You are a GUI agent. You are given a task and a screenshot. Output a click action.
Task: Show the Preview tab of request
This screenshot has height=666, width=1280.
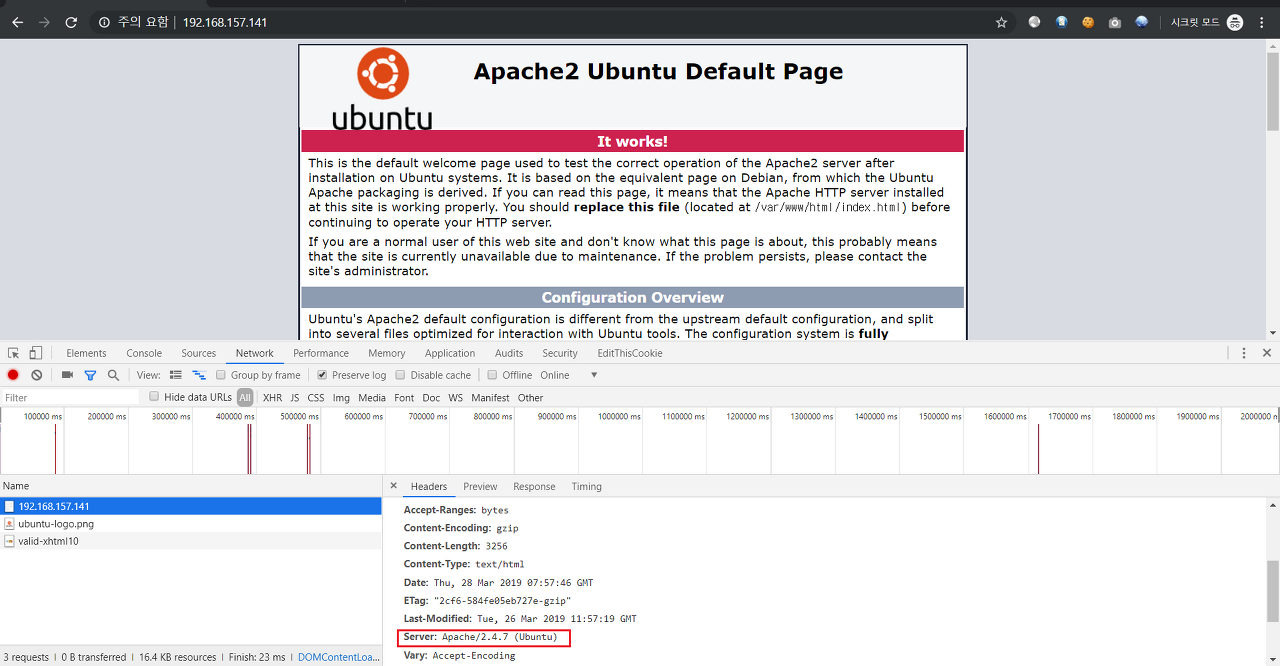[x=480, y=486]
